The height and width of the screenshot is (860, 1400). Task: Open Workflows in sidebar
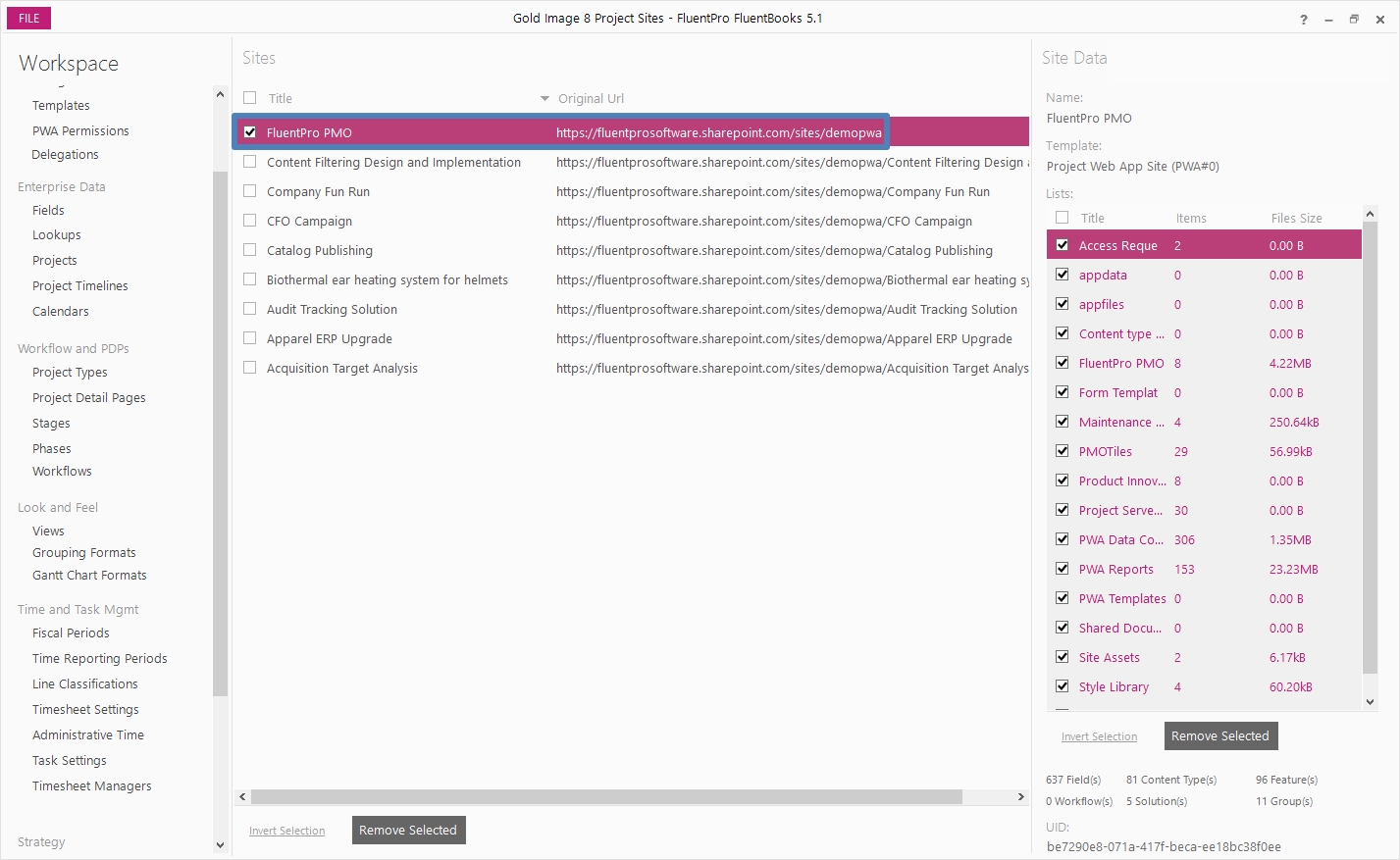coord(62,472)
